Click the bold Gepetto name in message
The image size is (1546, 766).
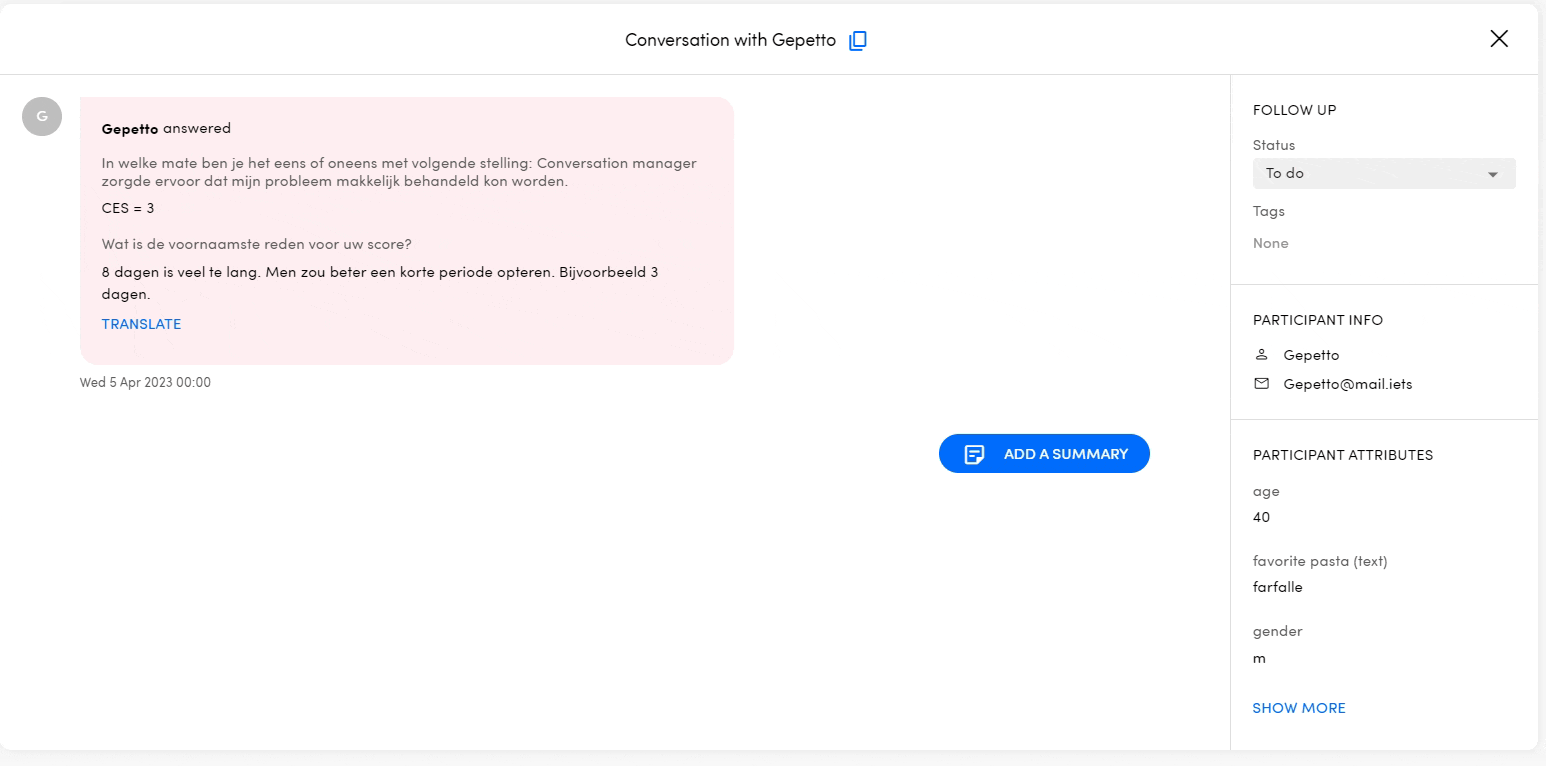pyautogui.click(x=130, y=129)
